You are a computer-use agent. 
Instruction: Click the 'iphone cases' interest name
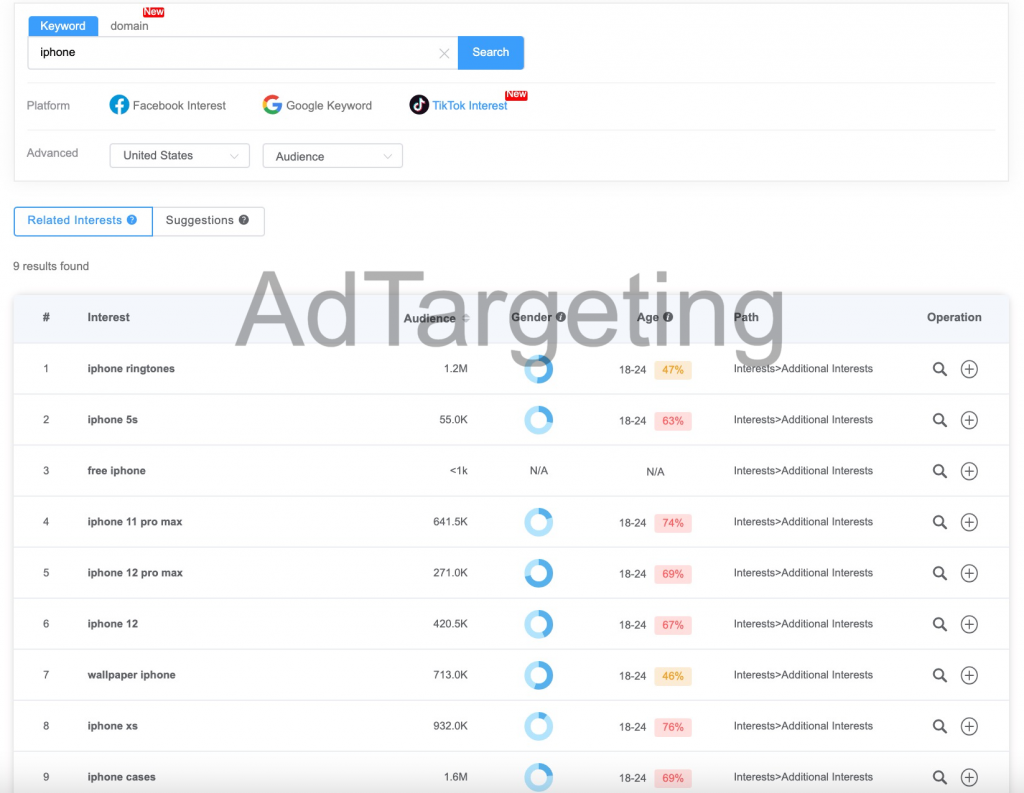point(121,777)
